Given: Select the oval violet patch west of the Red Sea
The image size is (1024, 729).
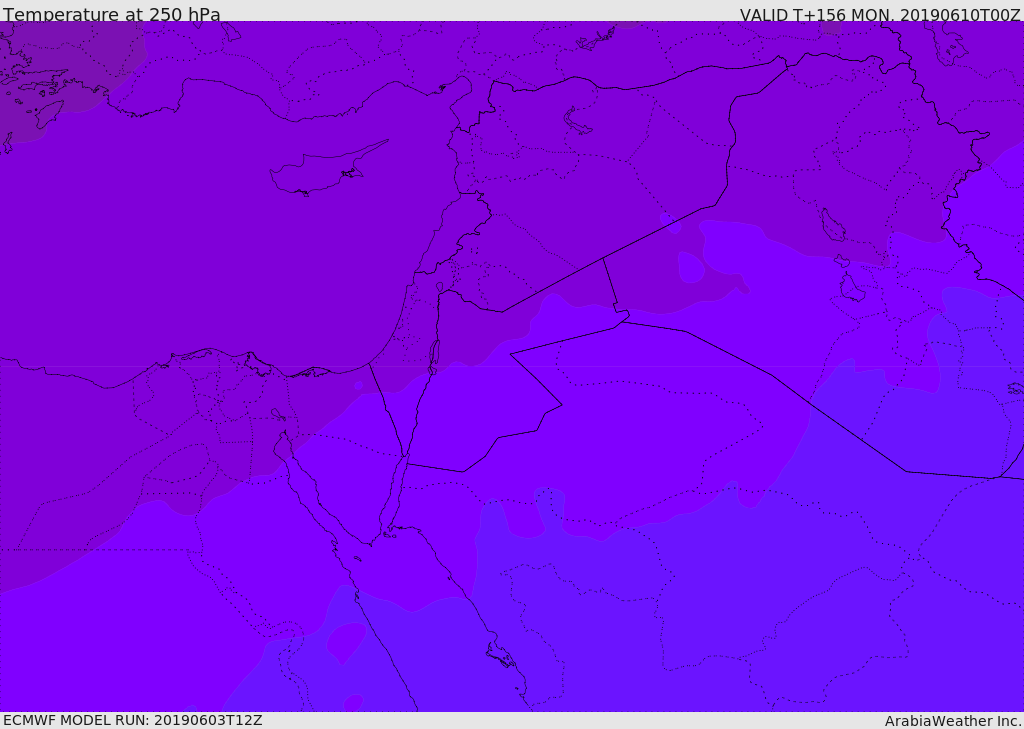Looking at the screenshot, I should [x=347, y=642].
